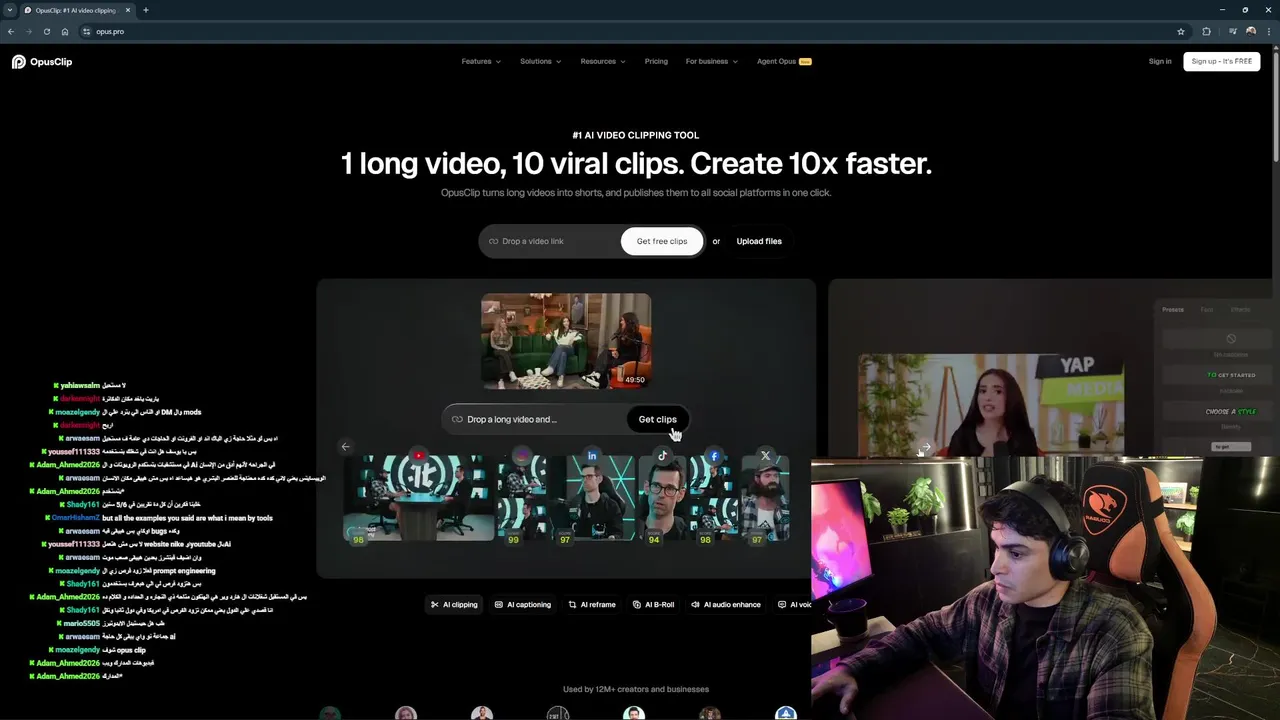Expand the For business menu
This screenshot has height=720, width=1280.
click(x=711, y=61)
